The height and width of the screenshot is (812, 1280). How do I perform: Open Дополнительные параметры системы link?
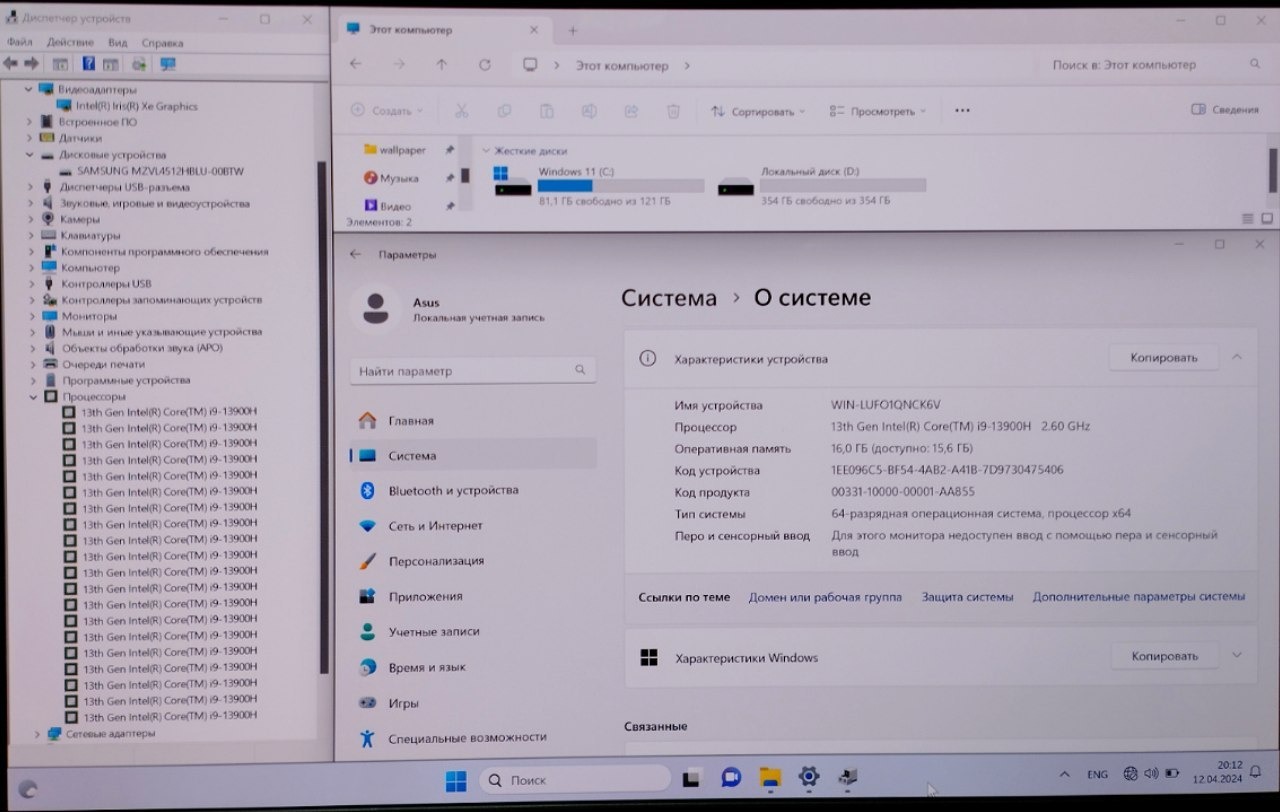click(x=1139, y=596)
